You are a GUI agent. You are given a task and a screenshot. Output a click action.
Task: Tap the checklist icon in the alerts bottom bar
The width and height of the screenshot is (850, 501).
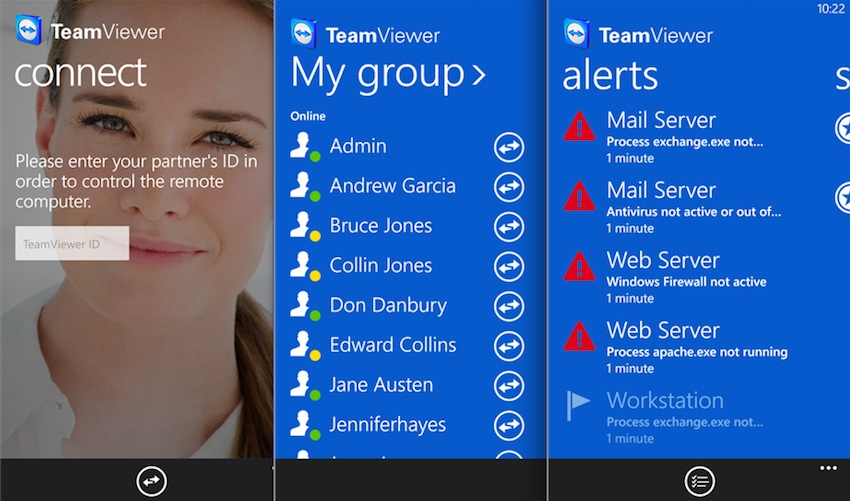pyautogui.click(x=700, y=481)
